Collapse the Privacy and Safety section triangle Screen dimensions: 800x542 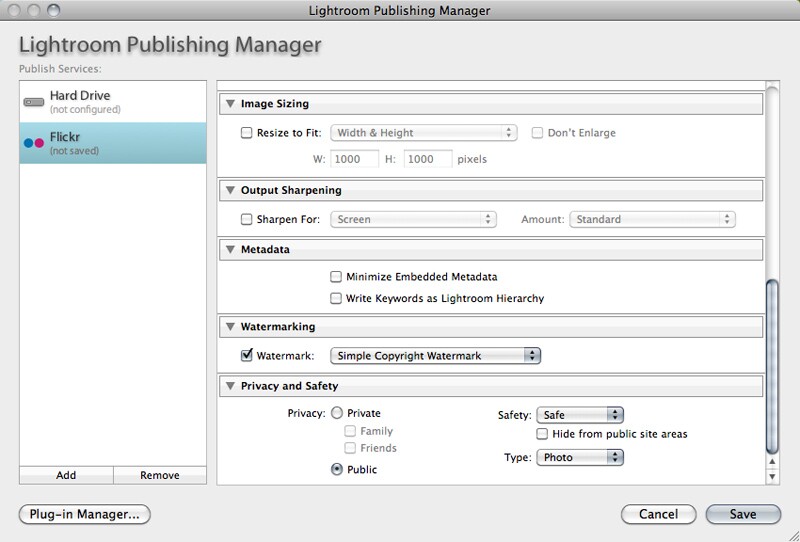[x=231, y=386]
